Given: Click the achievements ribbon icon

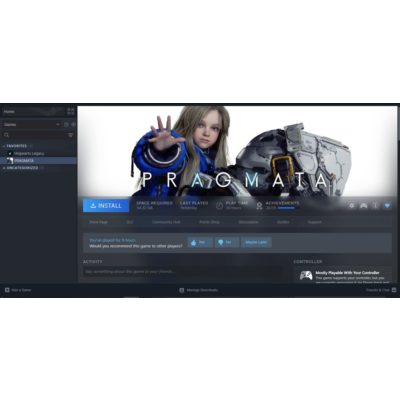Looking at the screenshot, I should [259, 206].
